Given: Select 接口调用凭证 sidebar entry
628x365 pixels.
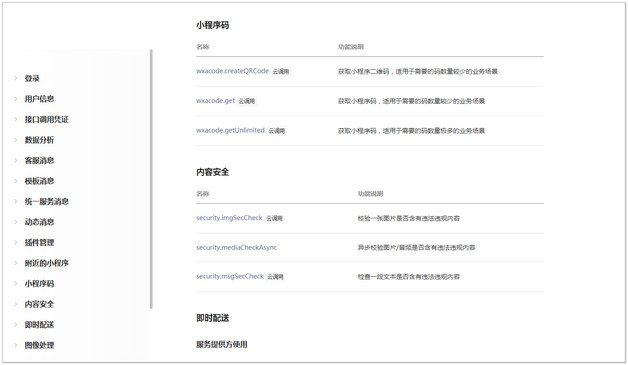Looking at the screenshot, I should pos(46,119).
